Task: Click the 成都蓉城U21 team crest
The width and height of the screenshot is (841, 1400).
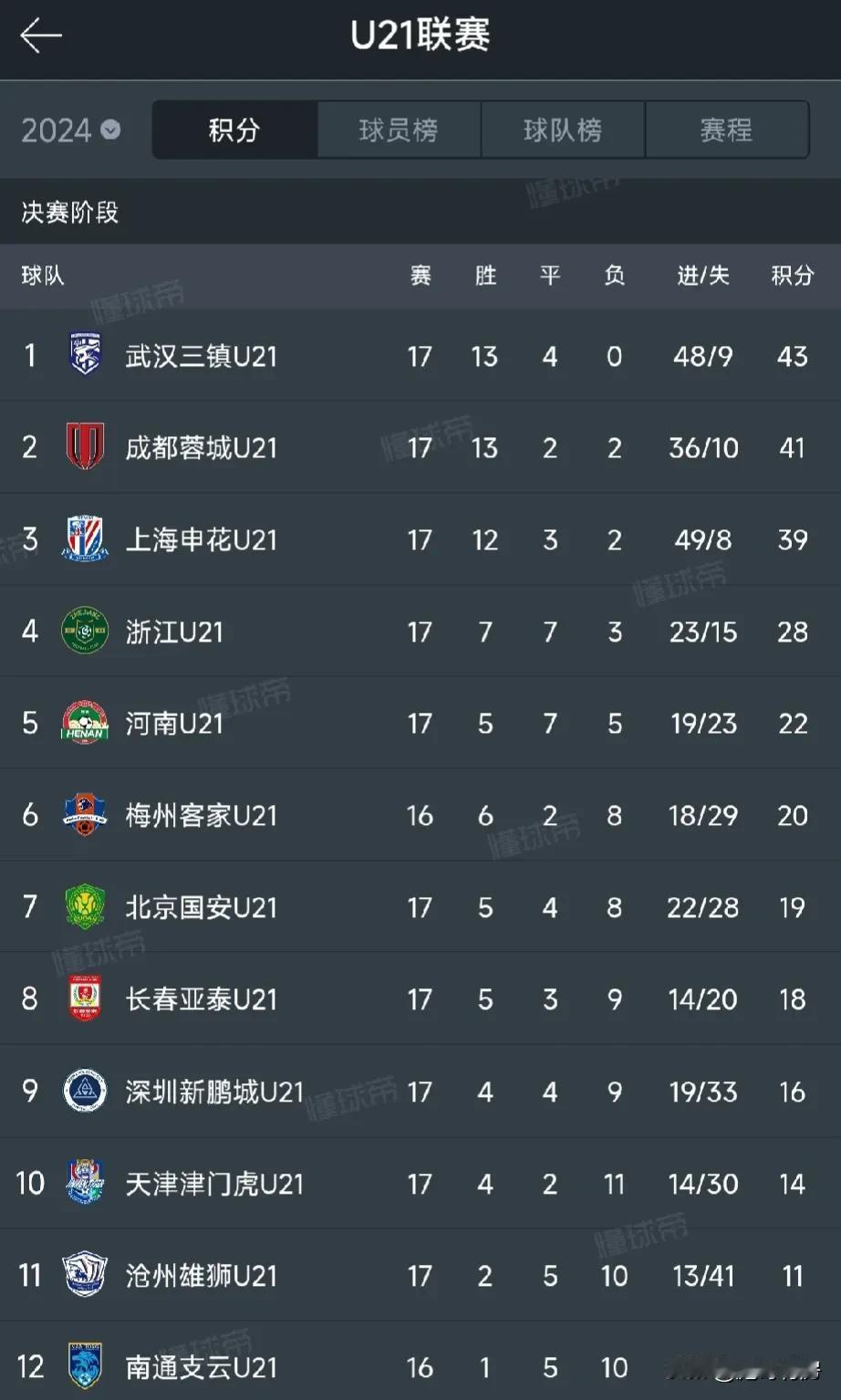Action: pos(86,447)
